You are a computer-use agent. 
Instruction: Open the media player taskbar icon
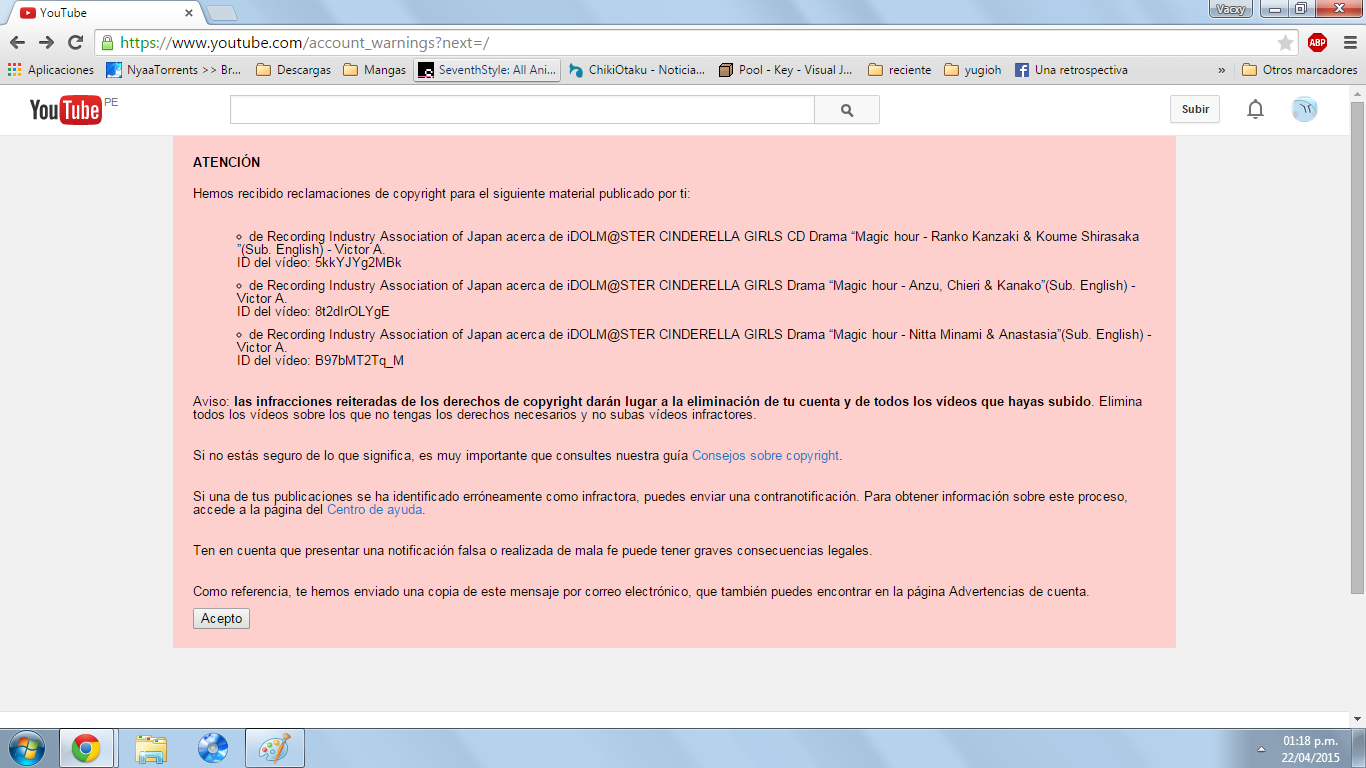[213, 748]
